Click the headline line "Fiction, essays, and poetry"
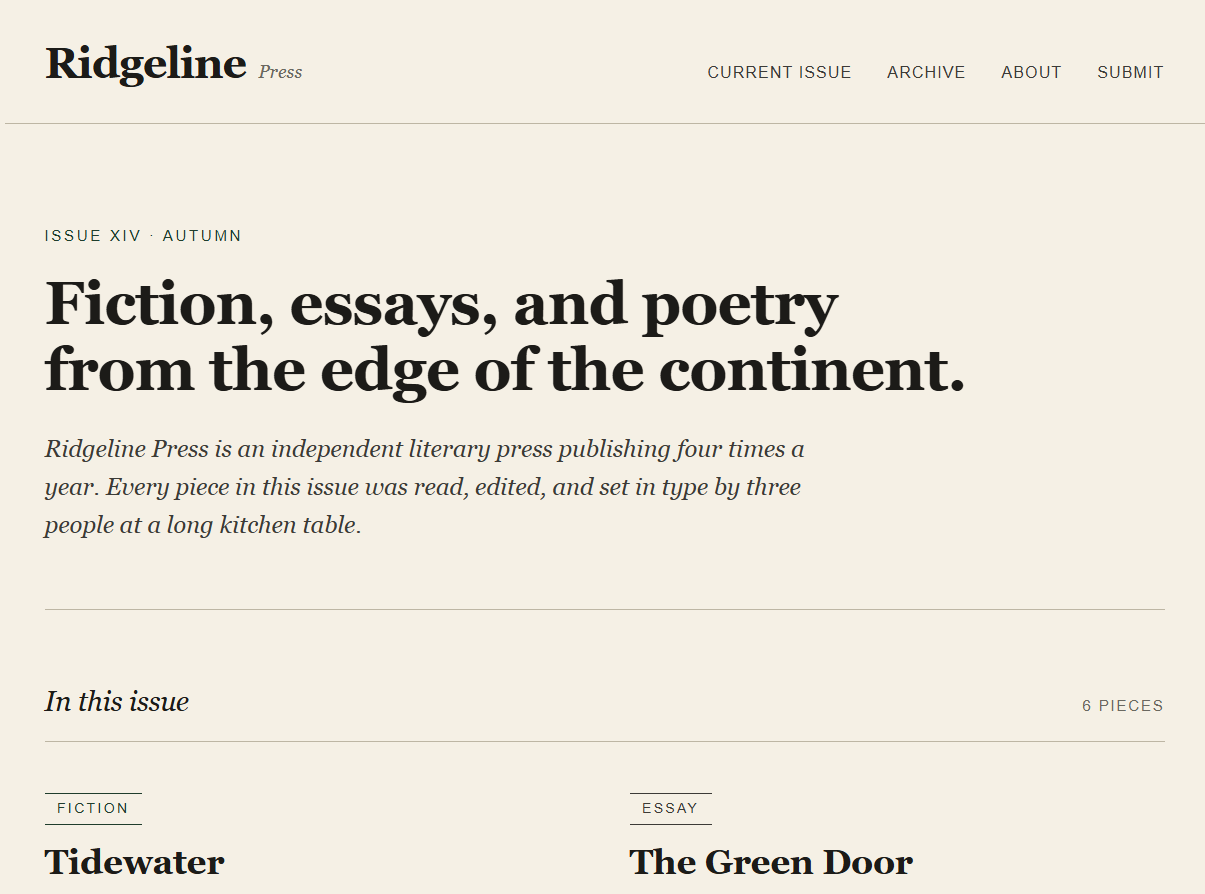Viewport: 1205px width, 894px height. point(441,303)
